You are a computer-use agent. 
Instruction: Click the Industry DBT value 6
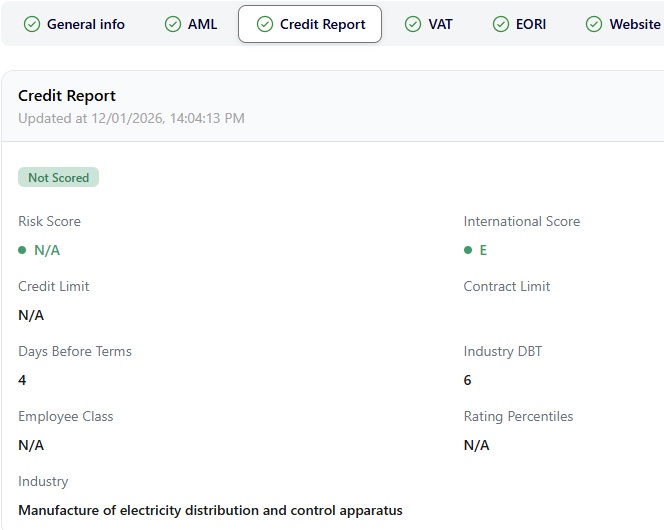click(x=468, y=380)
